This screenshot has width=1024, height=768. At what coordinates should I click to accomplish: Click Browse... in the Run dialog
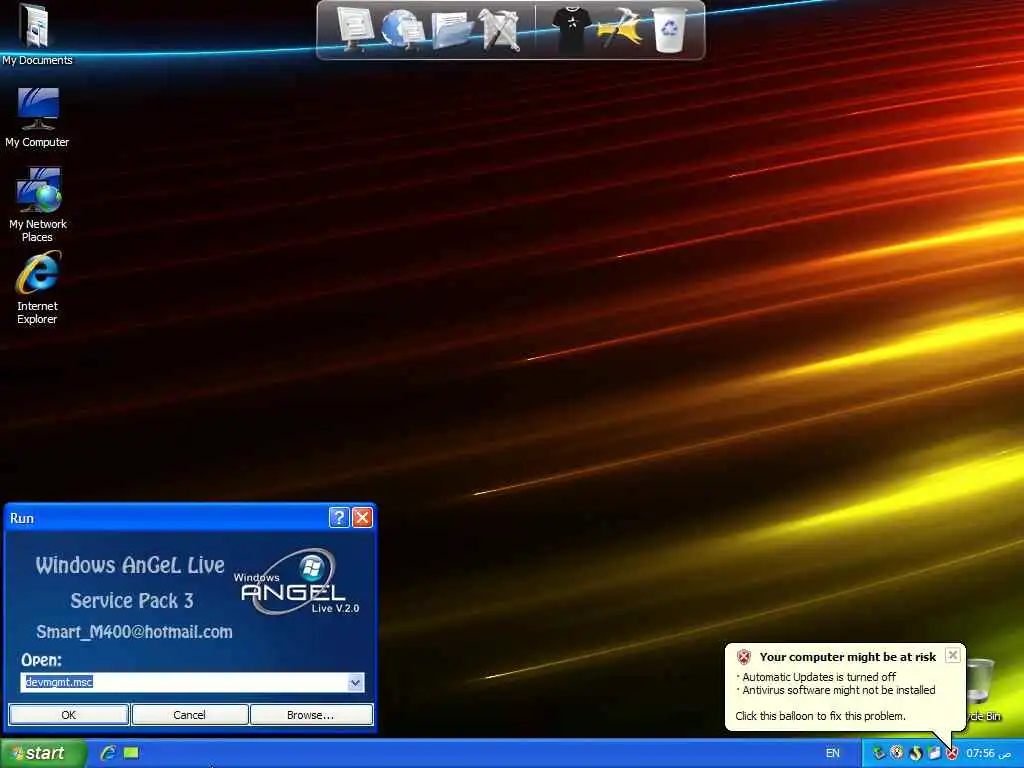pyautogui.click(x=311, y=715)
